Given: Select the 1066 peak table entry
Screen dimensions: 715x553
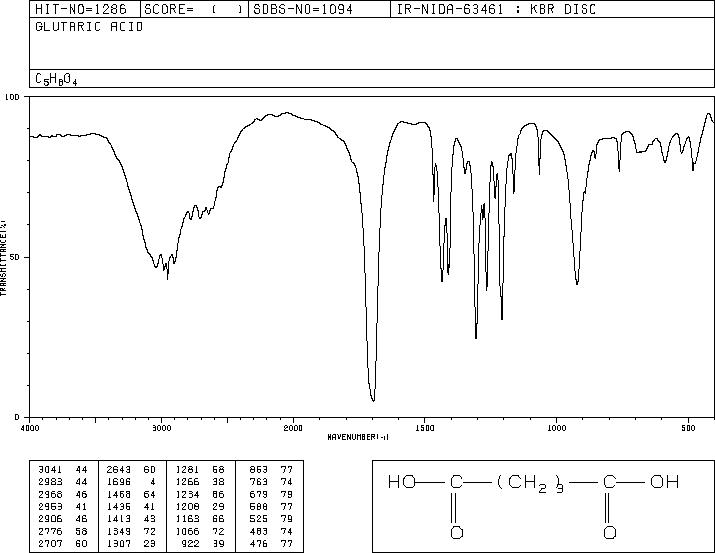Looking at the screenshot, I should [187, 532].
